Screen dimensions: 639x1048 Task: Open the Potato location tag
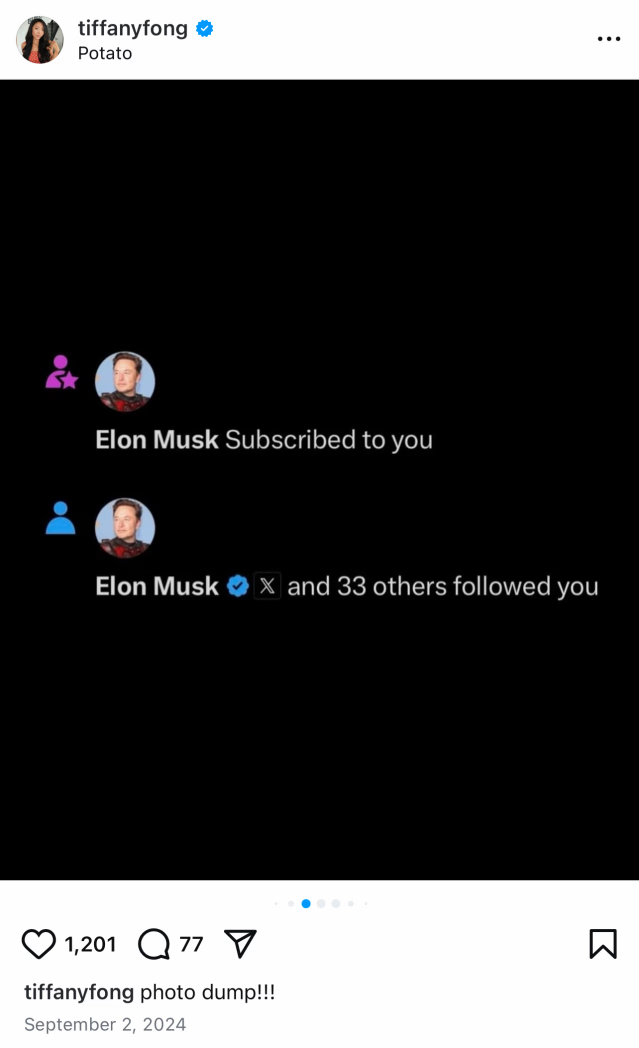coord(105,53)
